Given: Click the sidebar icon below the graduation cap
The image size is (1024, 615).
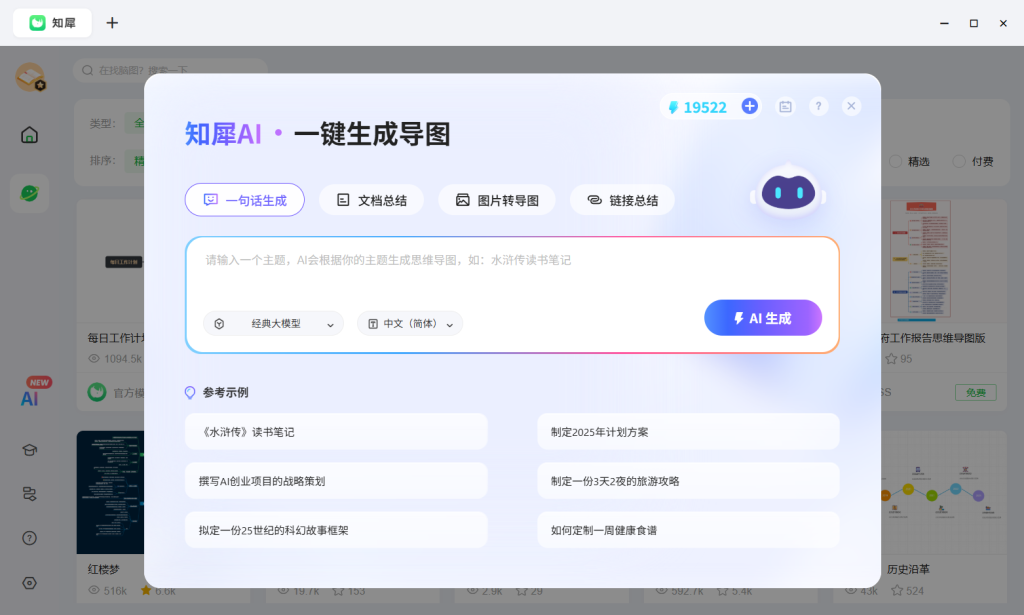Looking at the screenshot, I should coord(29,494).
